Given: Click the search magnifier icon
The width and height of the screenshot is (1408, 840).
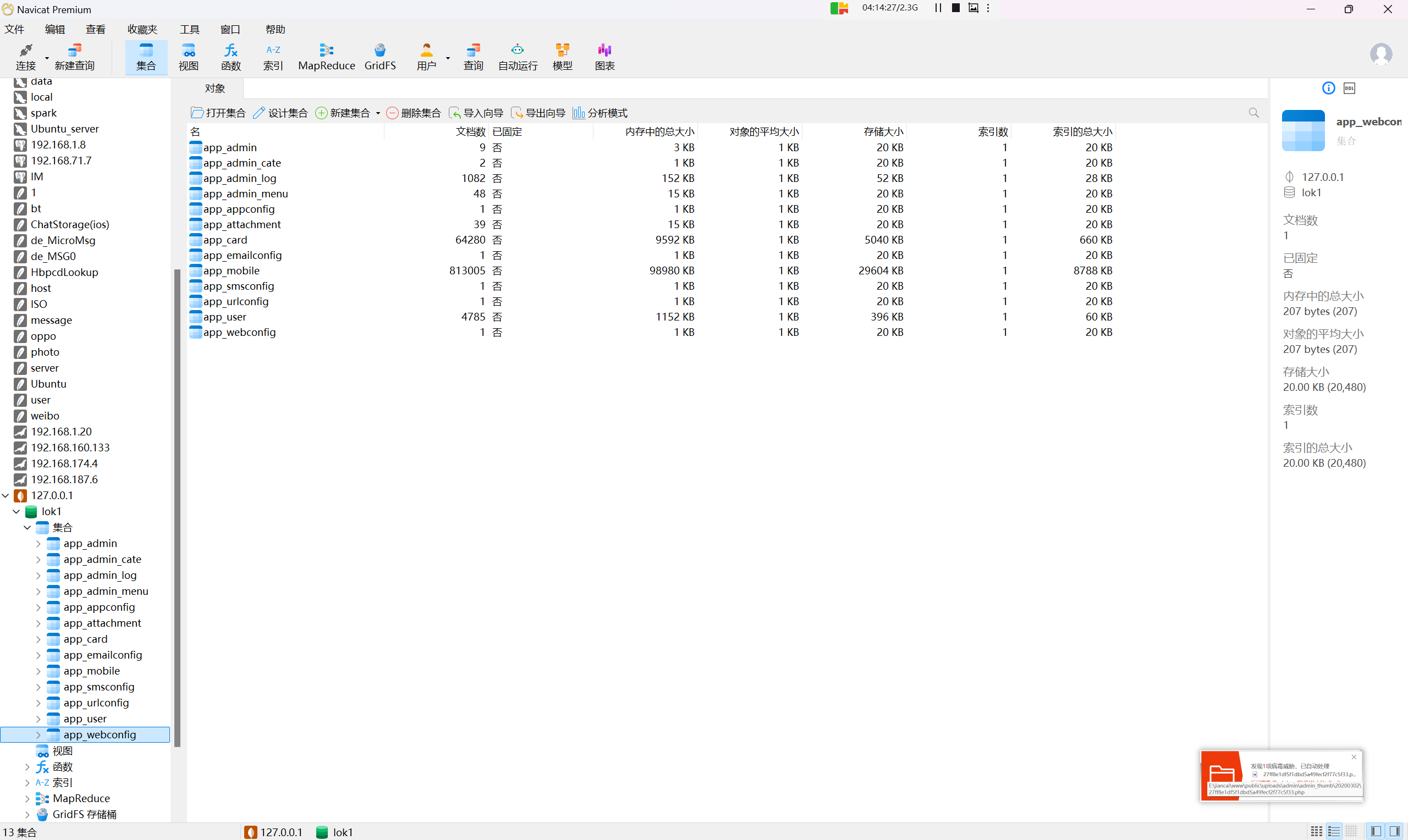Looking at the screenshot, I should pos(1253,113).
